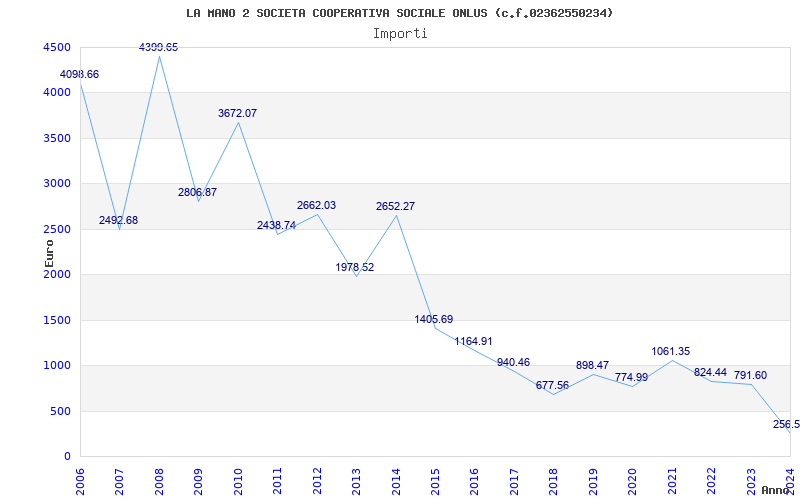Select data label 2662.03

click(316, 205)
